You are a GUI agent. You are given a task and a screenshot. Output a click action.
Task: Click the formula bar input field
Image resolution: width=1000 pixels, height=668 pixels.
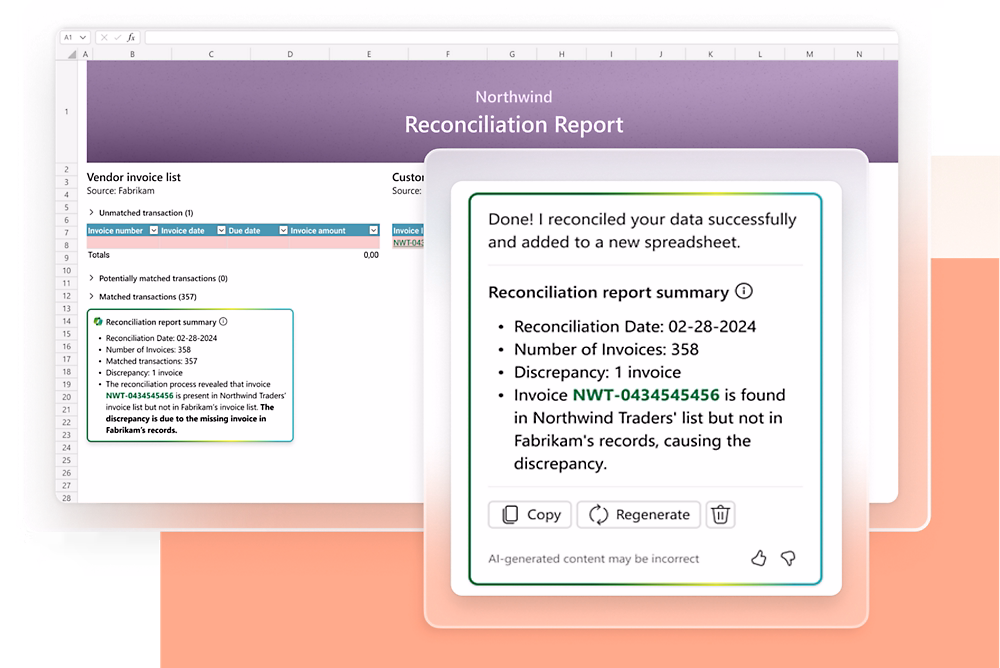click(520, 38)
